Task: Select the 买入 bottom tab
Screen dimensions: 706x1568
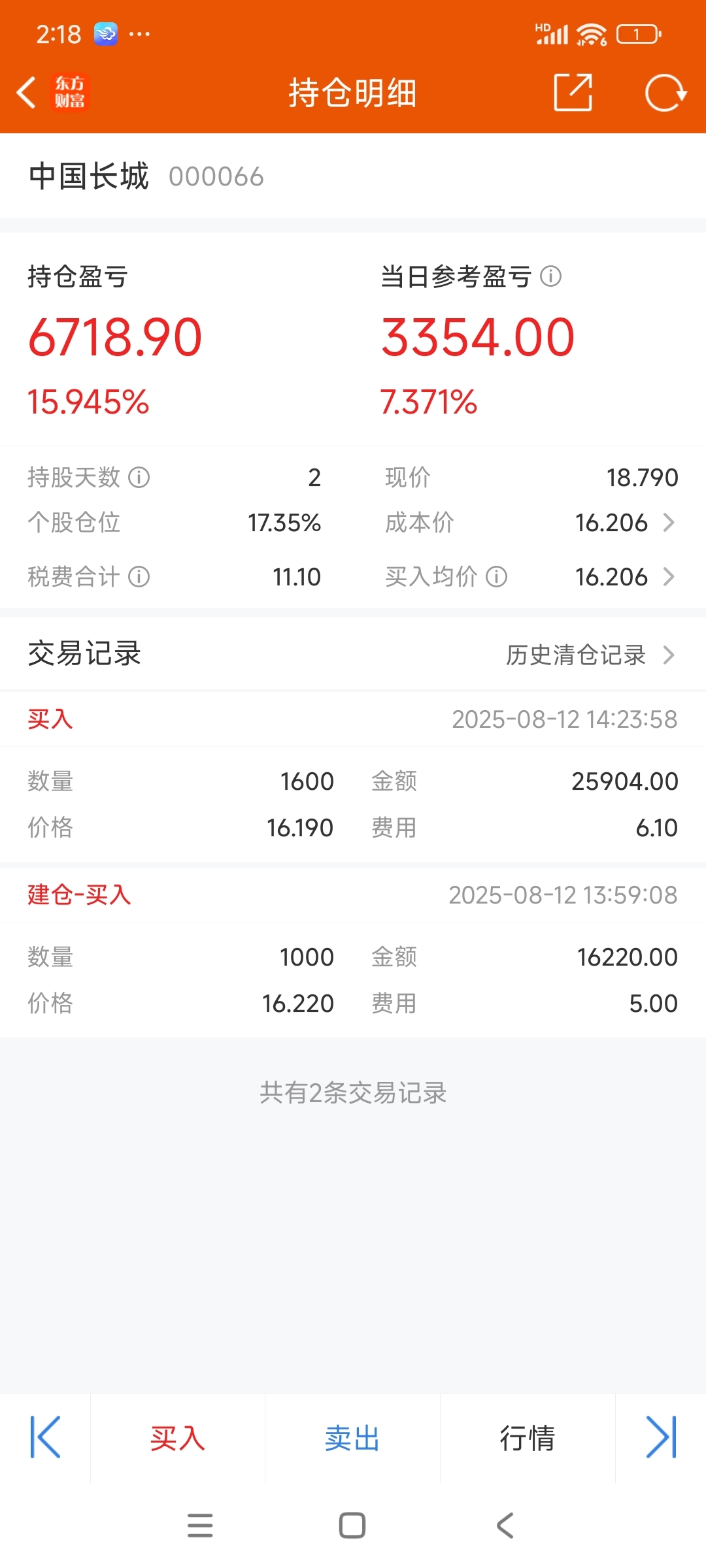Action: coord(178,1437)
